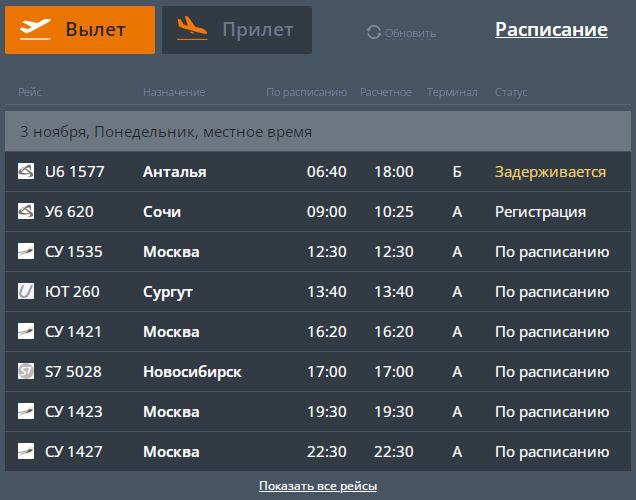Switch to the Вылет departures tab
The width and height of the screenshot is (636, 500).
point(80,30)
